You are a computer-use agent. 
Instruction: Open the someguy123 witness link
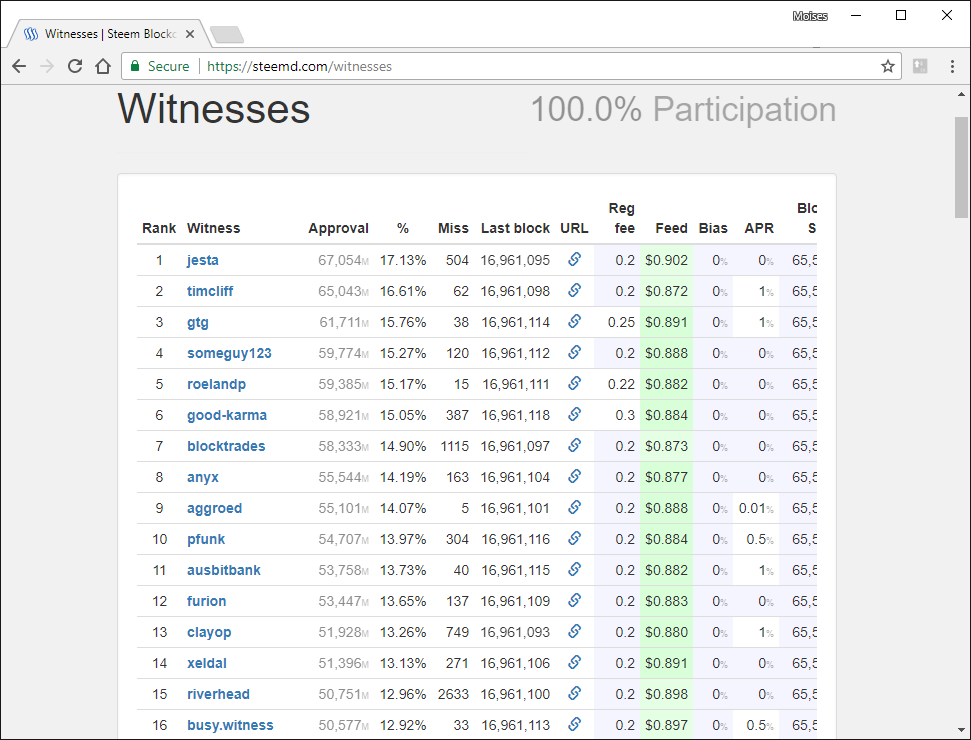(x=229, y=354)
